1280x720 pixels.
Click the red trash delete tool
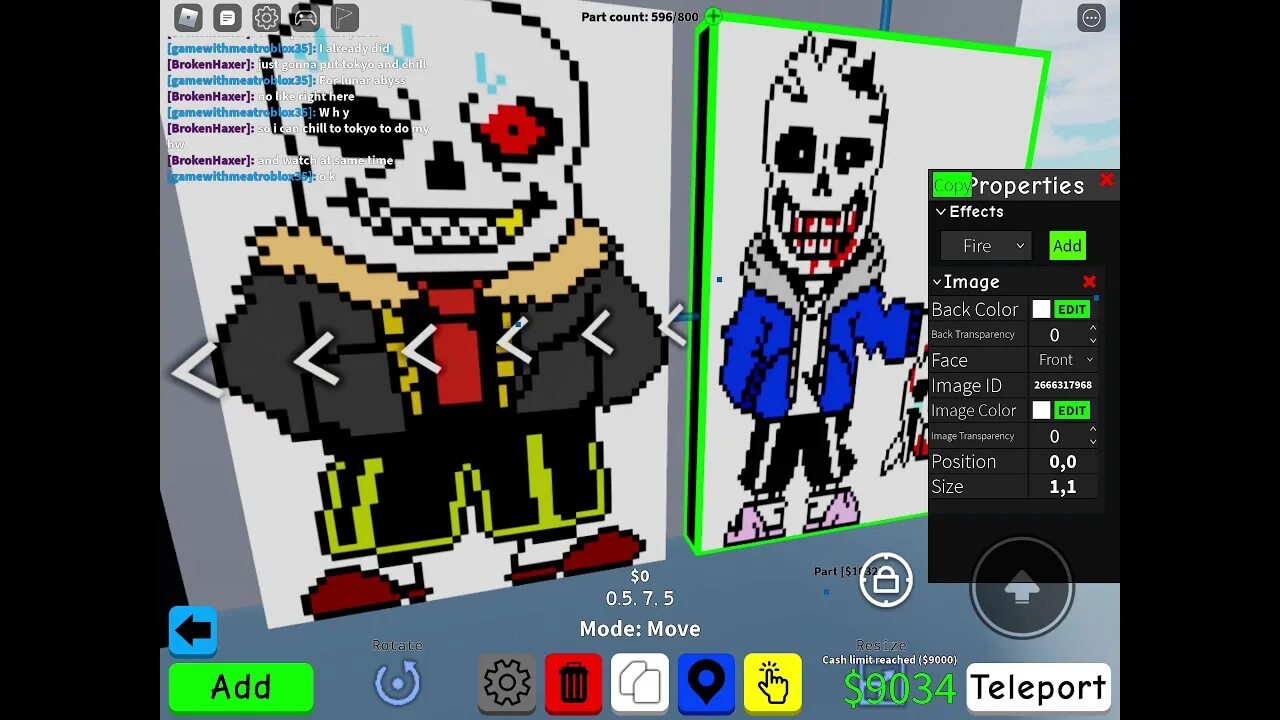pyautogui.click(x=574, y=683)
